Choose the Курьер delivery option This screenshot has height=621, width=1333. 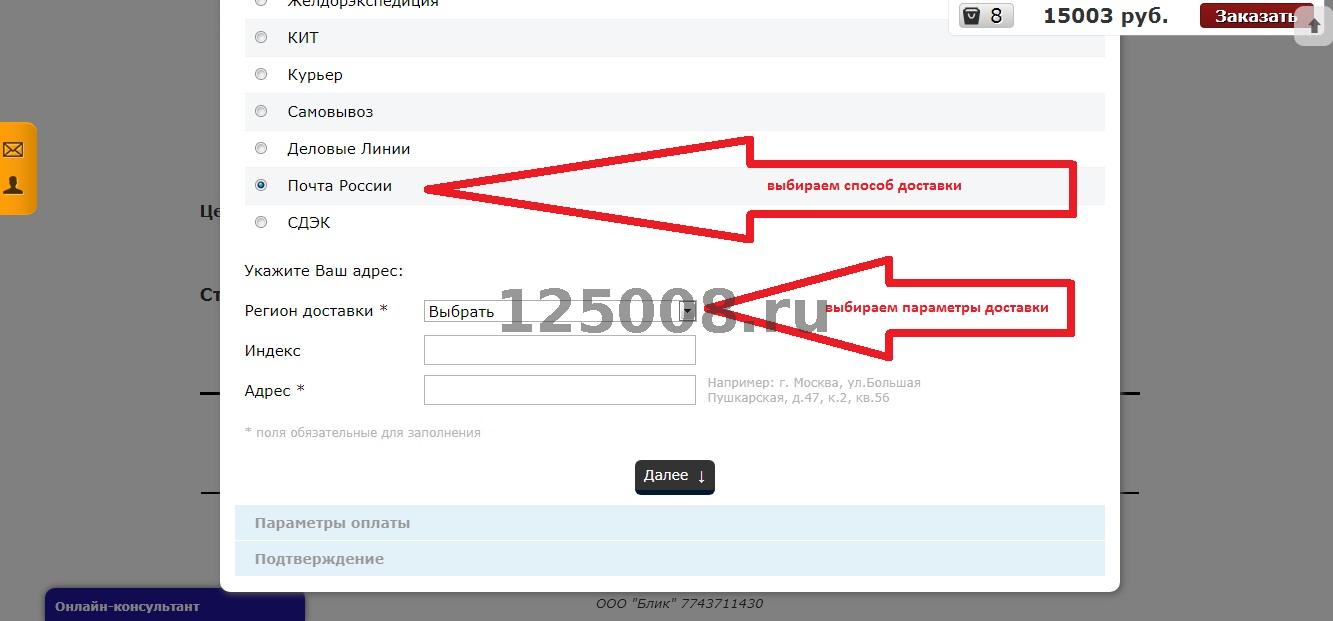click(x=261, y=75)
